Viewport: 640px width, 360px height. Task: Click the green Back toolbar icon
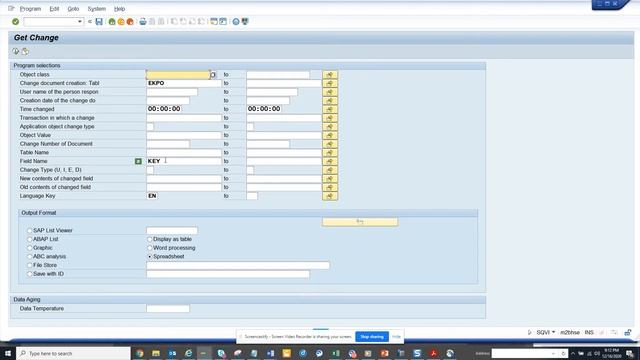click(112, 22)
